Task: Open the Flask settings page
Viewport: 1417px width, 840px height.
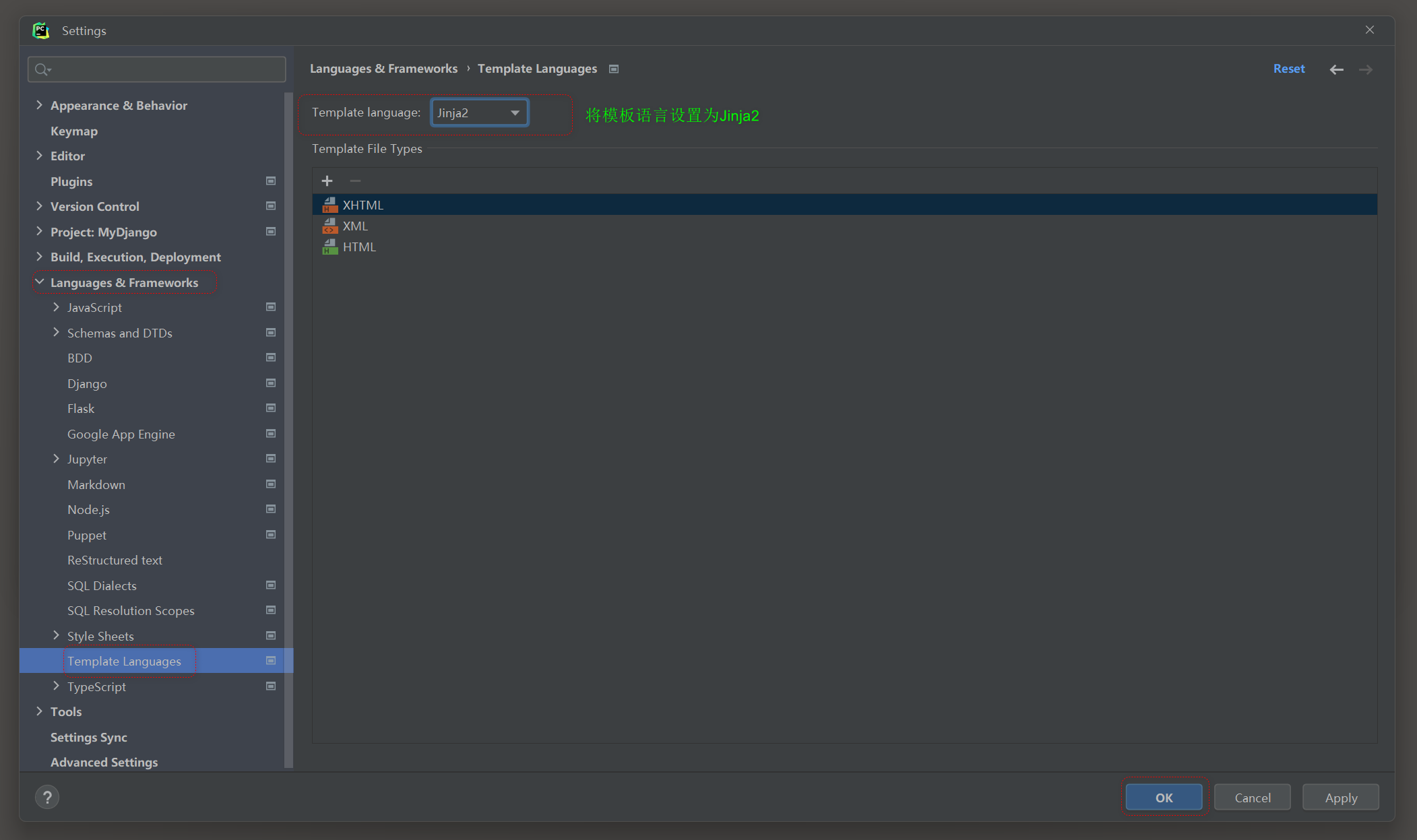Action: pos(81,408)
